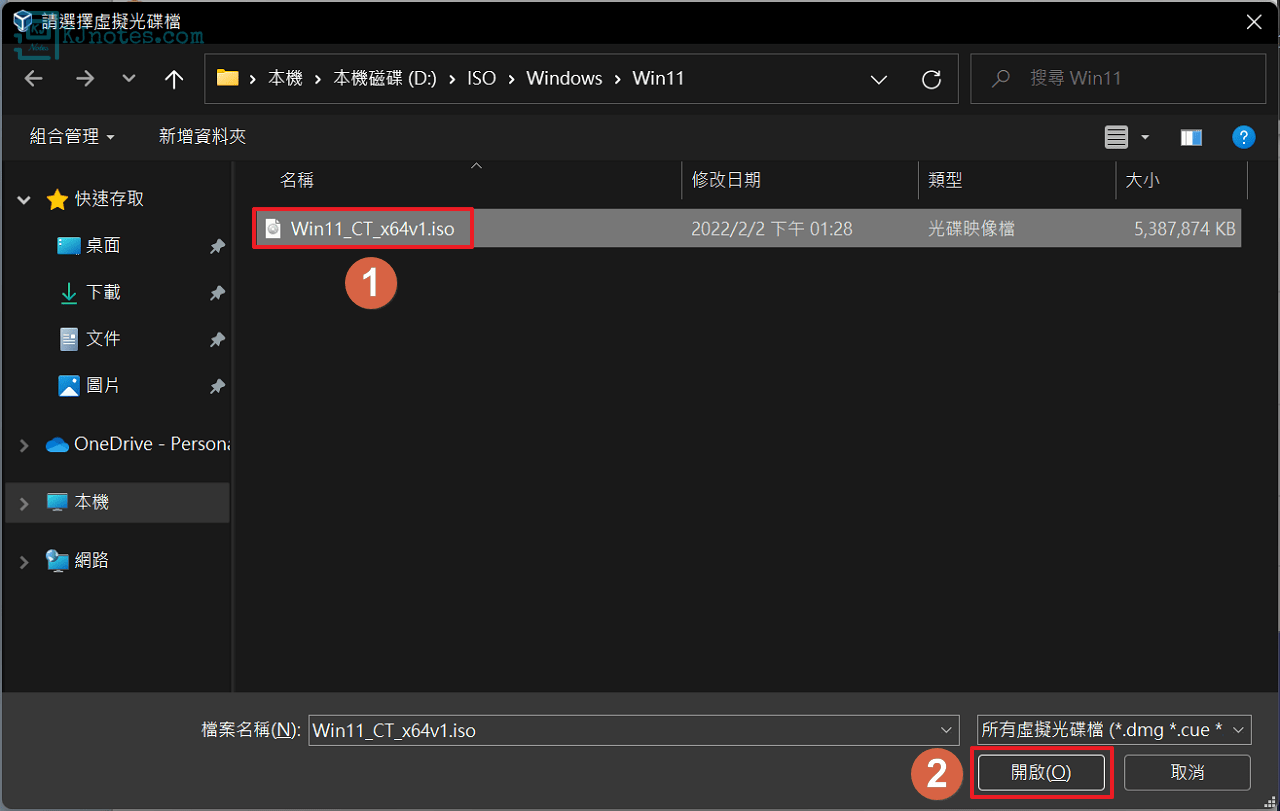Open the 組合管理 menu
1280x811 pixels.
pos(72,136)
